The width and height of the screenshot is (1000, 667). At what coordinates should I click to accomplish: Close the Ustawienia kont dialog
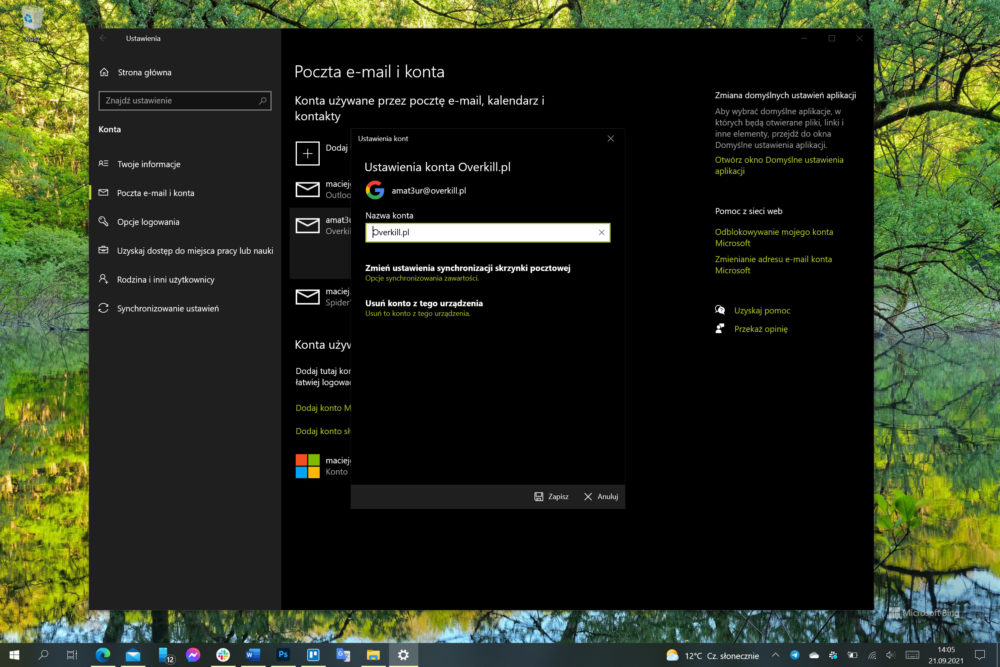point(610,138)
